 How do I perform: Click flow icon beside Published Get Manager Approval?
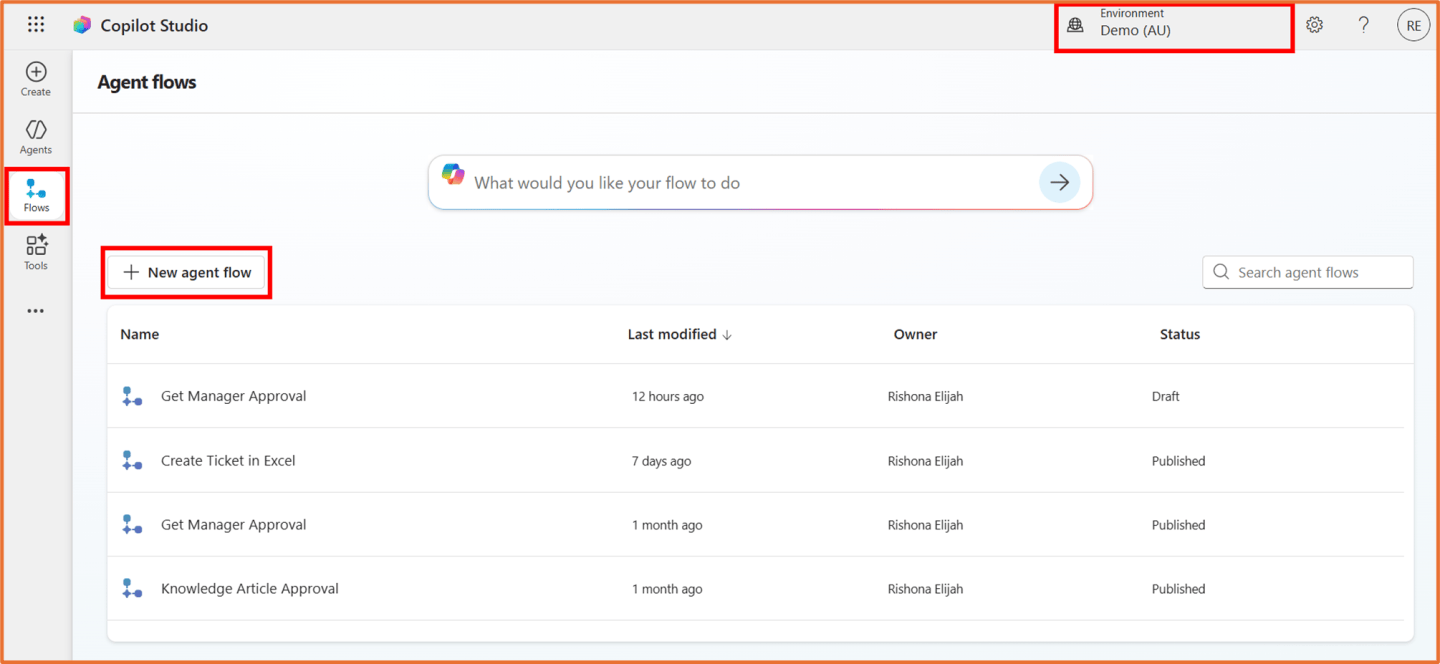coord(132,525)
